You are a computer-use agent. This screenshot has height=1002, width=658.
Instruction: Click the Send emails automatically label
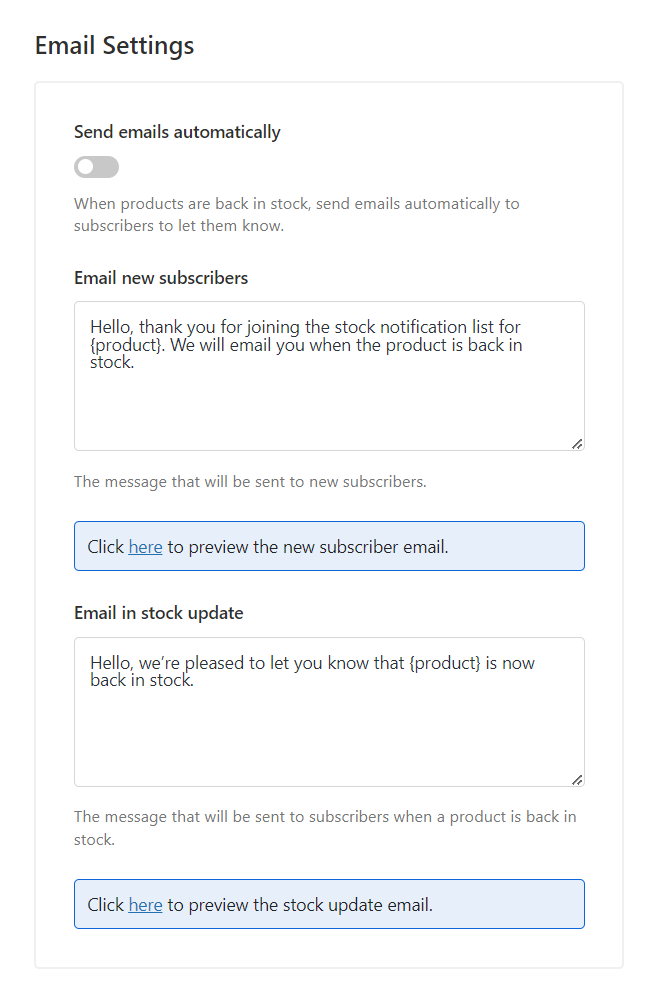coord(177,132)
